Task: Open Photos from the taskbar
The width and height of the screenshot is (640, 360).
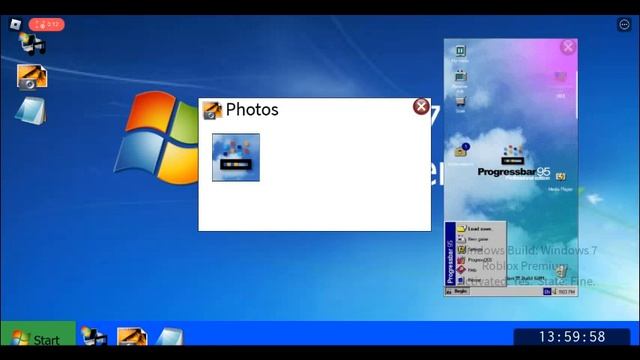Action: click(x=132, y=336)
